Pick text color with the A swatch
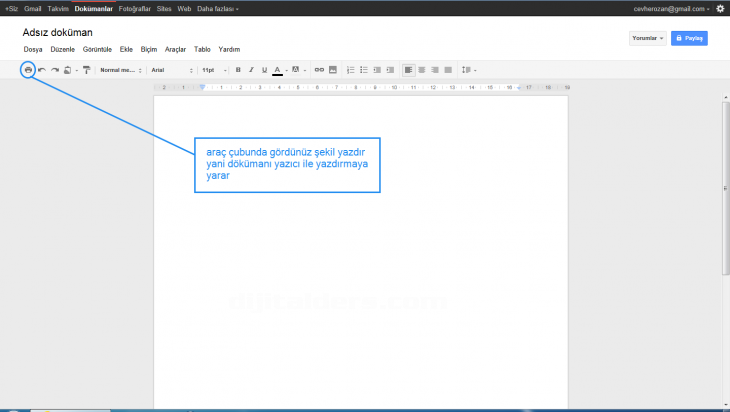The width and height of the screenshot is (730, 412). coord(277,70)
